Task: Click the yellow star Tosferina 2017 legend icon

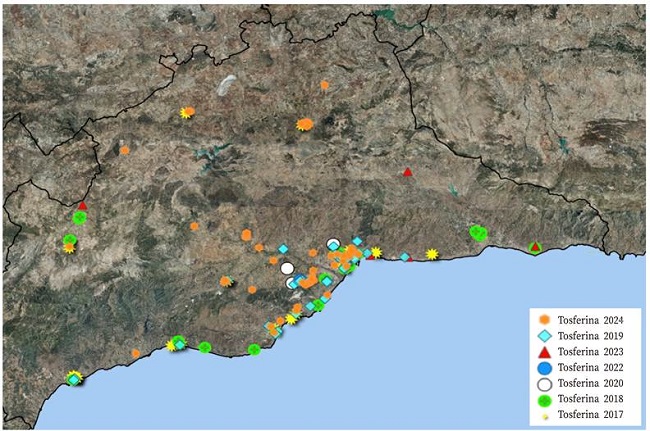Action: pyautogui.click(x=545, y=414)
